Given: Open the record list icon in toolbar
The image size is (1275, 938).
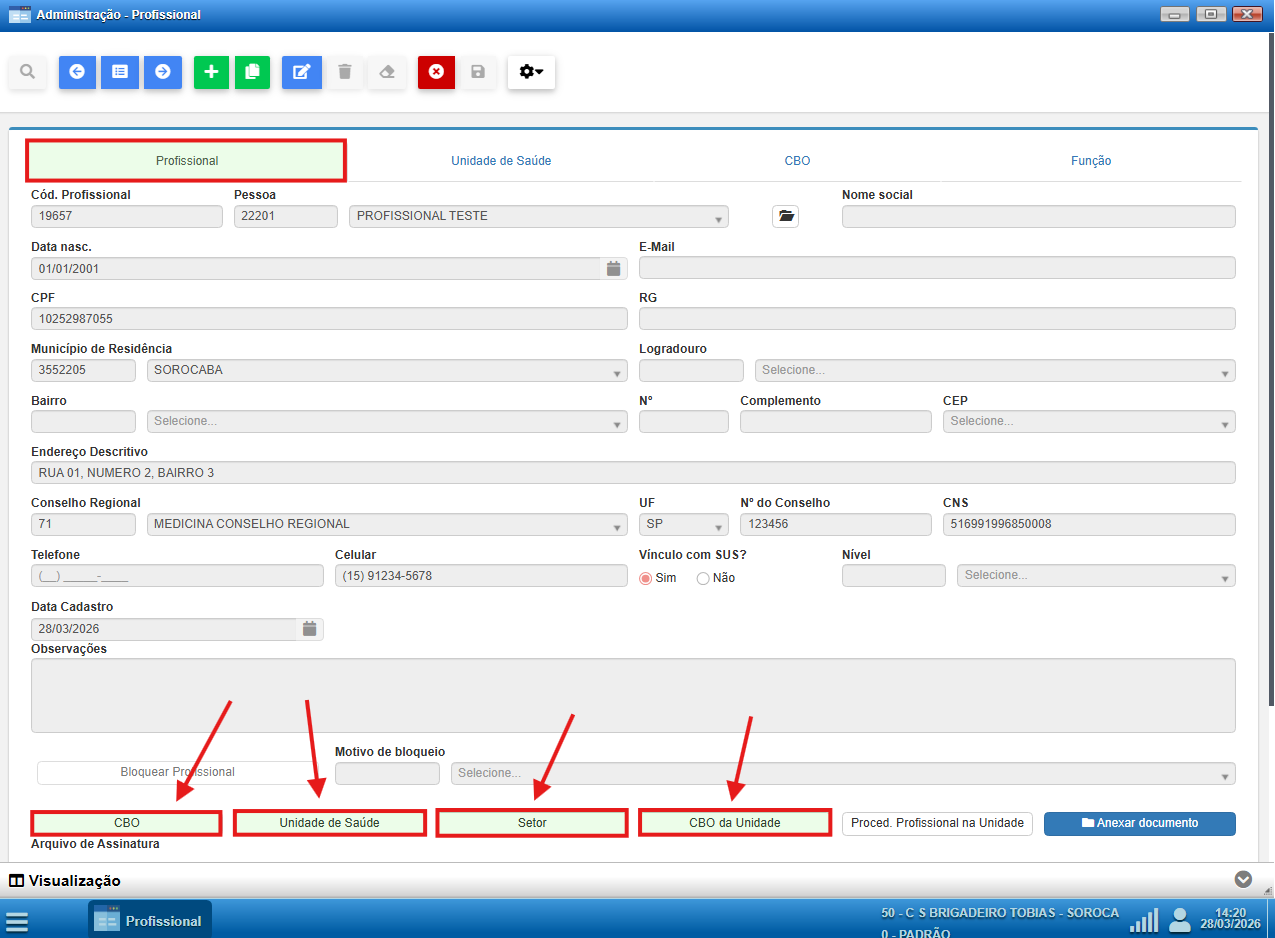Looking at the screenshot, I should point(120,72).
